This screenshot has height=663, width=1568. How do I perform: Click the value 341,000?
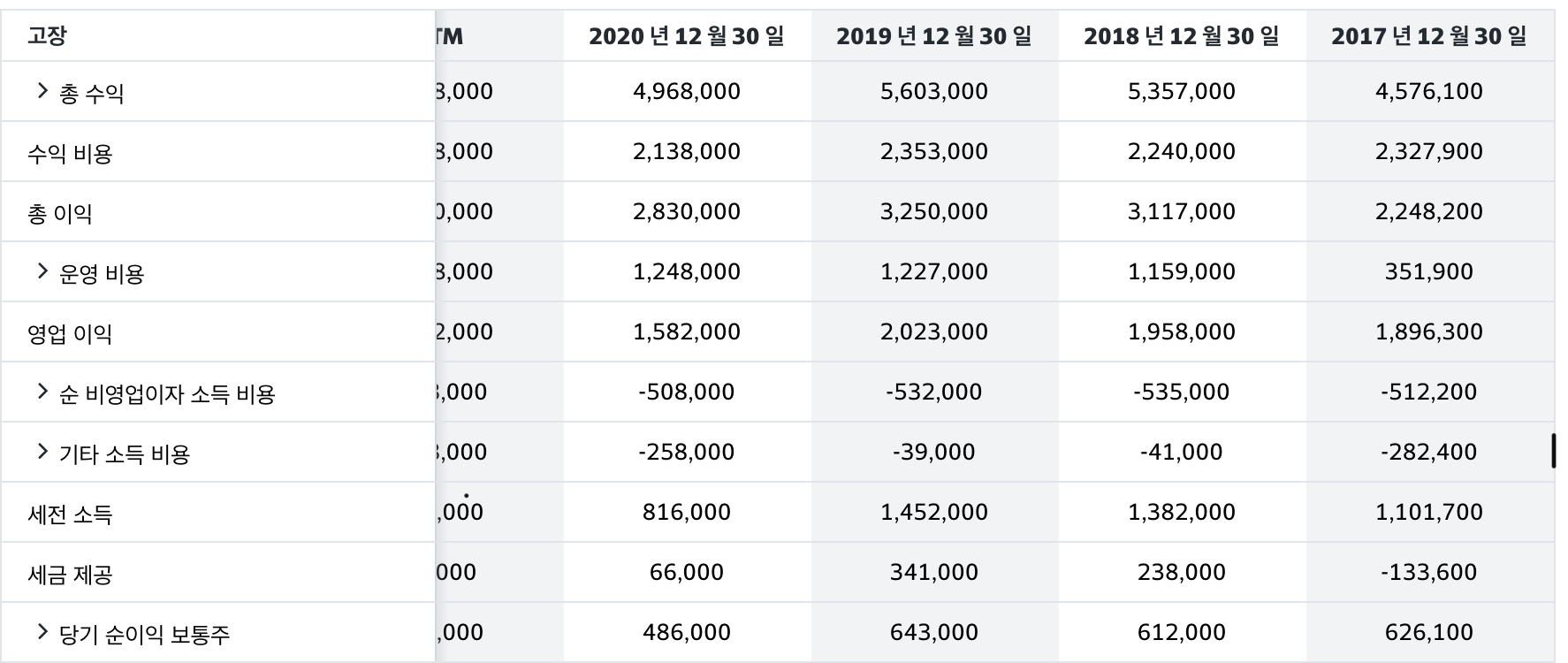point(934,572)
